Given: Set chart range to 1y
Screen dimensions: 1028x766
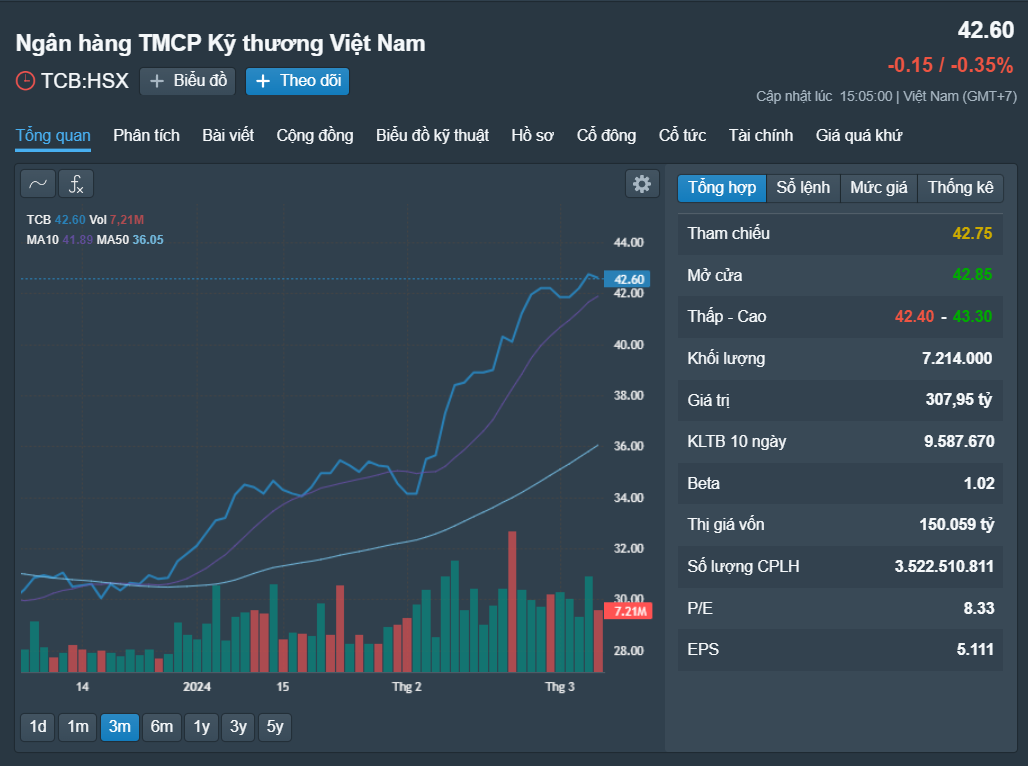Looking at the screenshot, I should click(201, 727).
